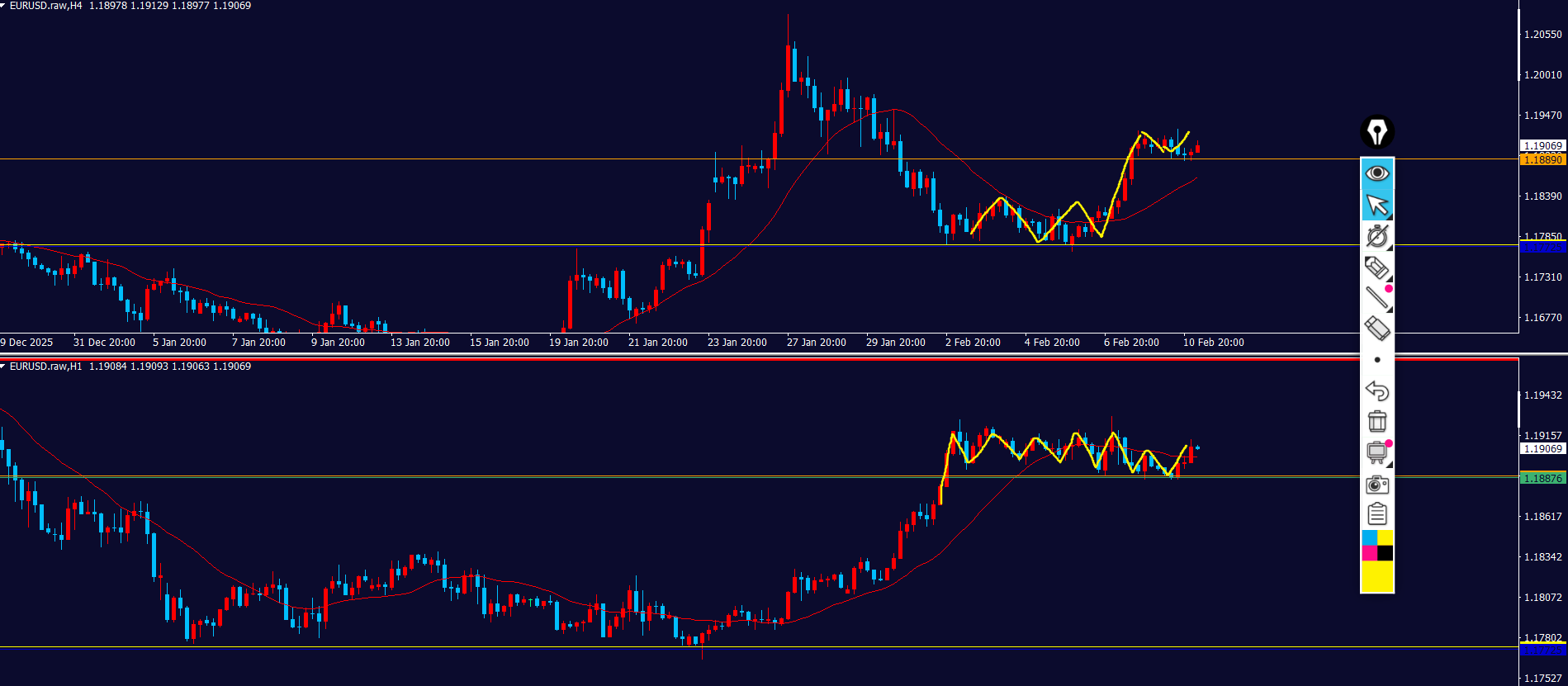Image resolution: width=1568 pixels, height=686 pixels.
Task: Click the green 1.18876 price level label
Action: pyautogui.click(x=1542, y=478)
